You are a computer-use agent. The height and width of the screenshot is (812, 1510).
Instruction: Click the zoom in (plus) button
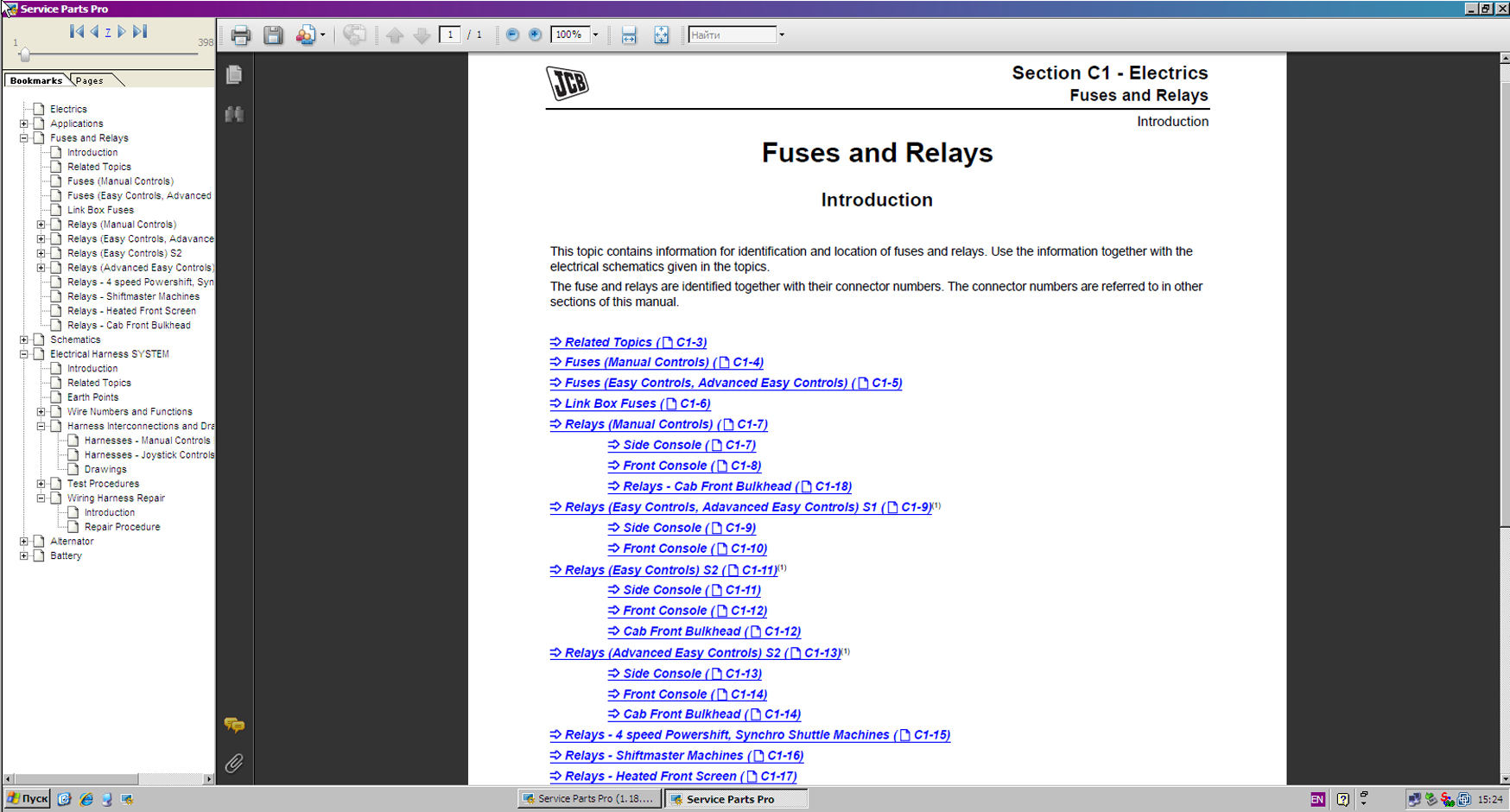point(536,35)
